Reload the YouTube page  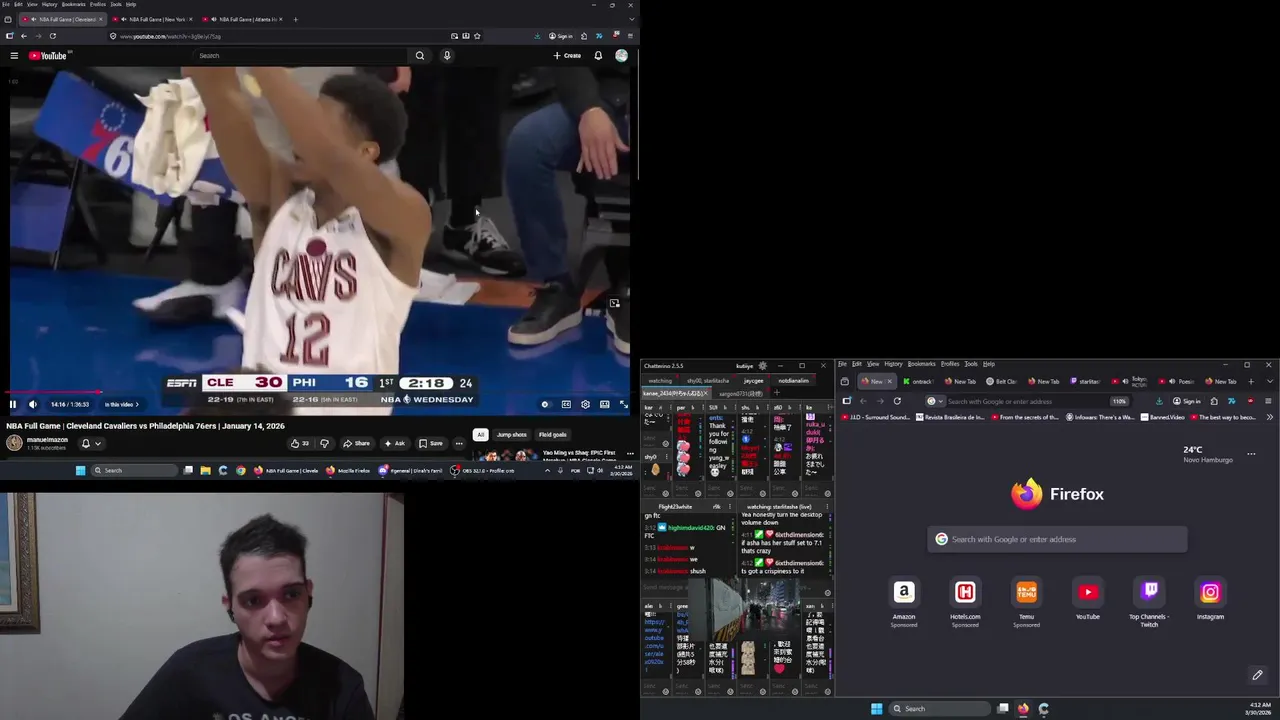(53, 36)
